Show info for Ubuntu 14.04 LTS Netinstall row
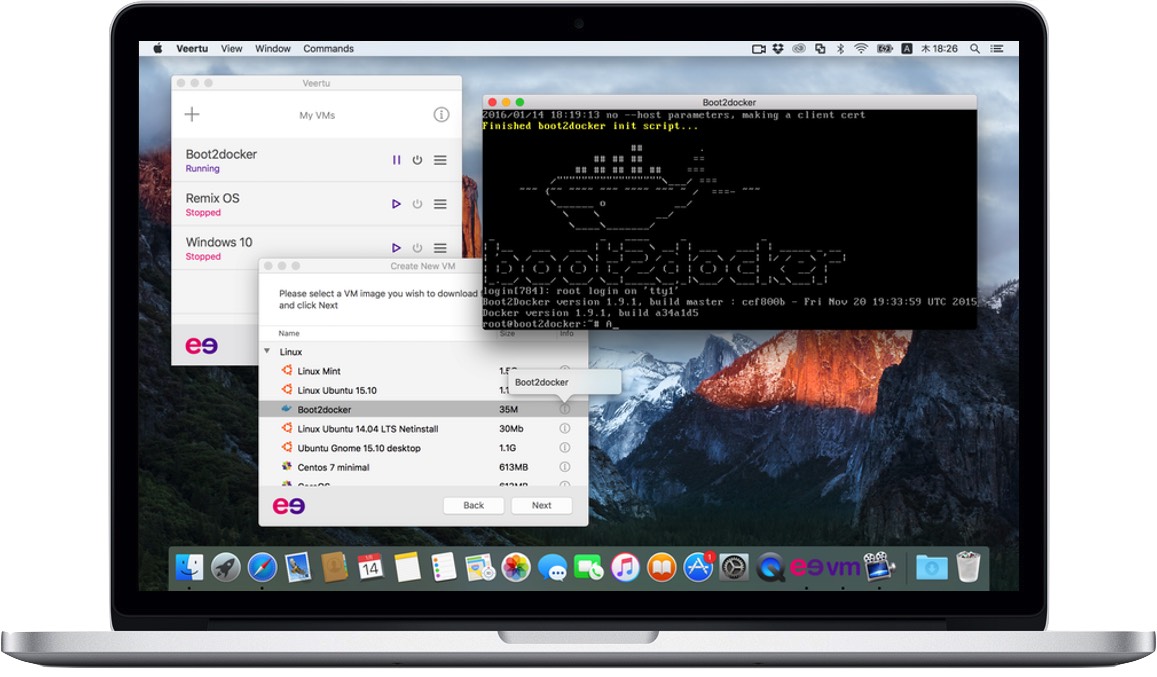1157x677 pixels. [564, 428]
